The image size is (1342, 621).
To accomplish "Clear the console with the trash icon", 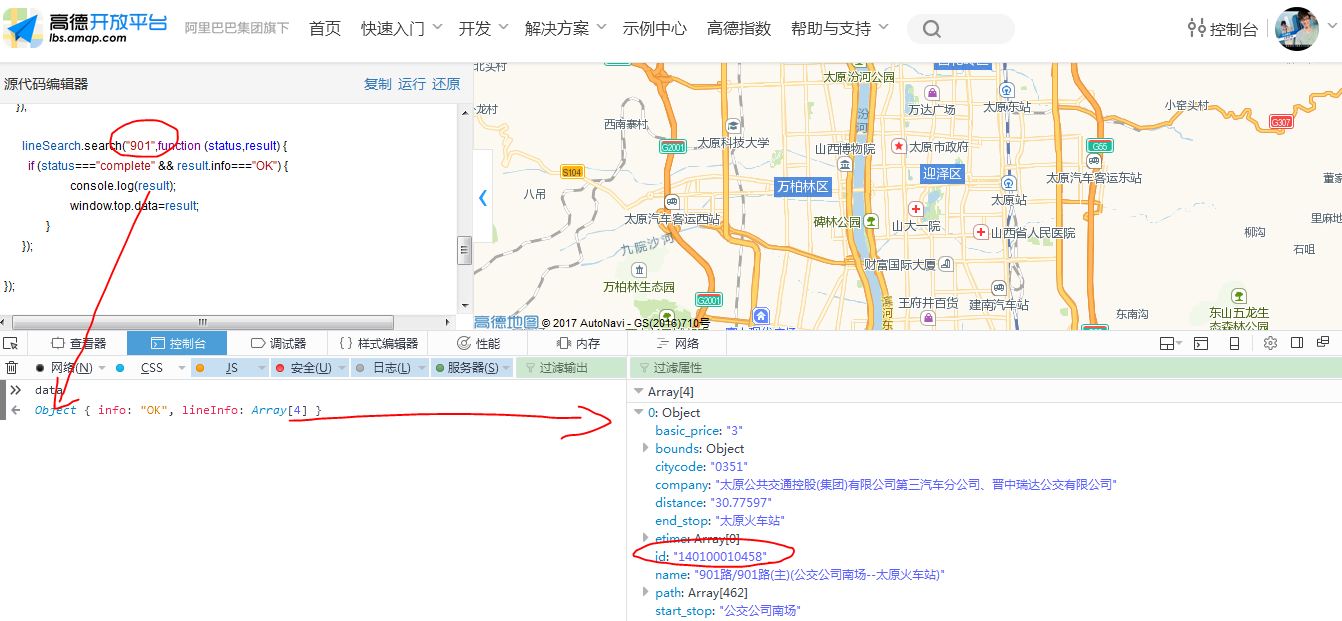I will pos(11,368).
